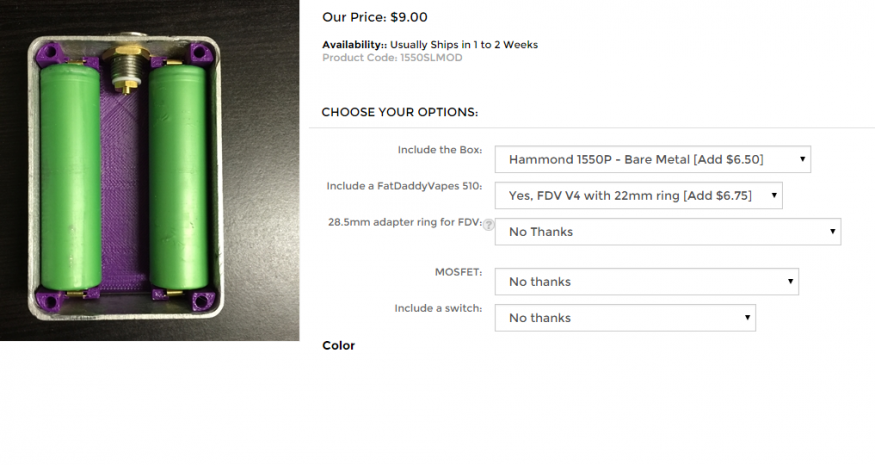Click the help question mark icon beside adapter ring
The width and height of the screenshot is (875, 465).
(489, 225)
